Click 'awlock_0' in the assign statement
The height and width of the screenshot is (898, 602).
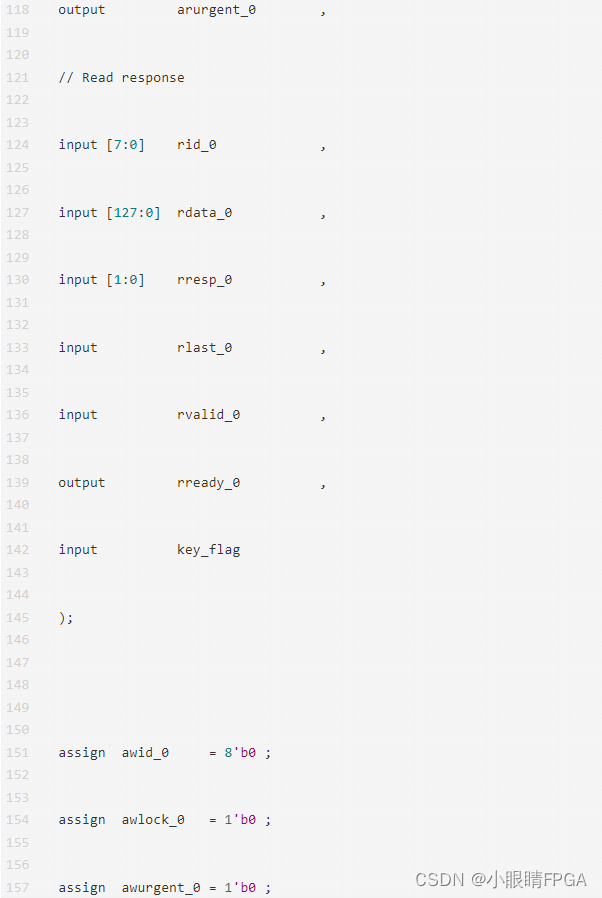153,820
